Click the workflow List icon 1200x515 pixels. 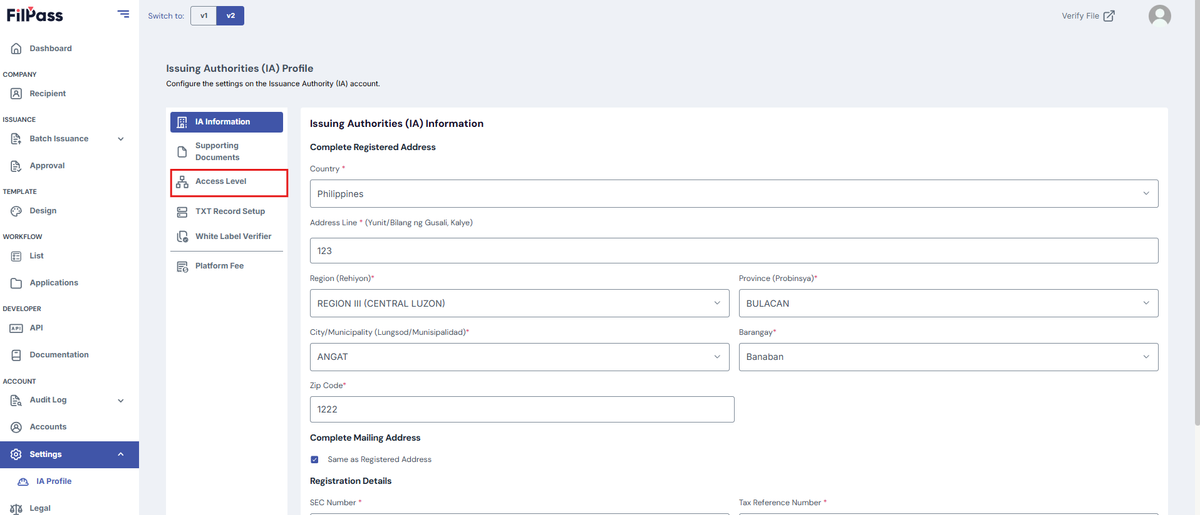tap(16, 255)
